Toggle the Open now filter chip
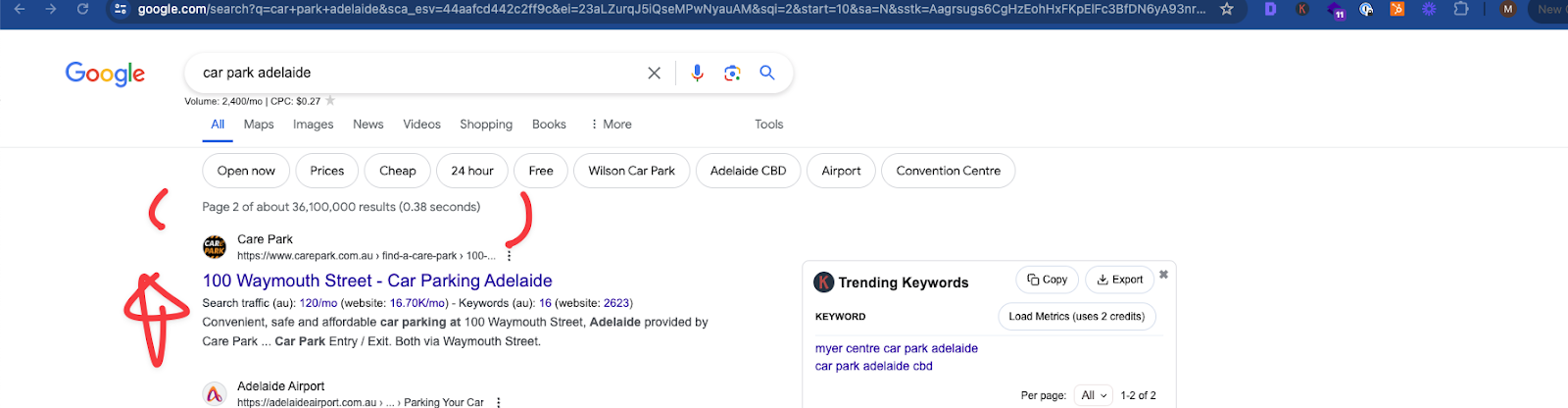 pos(246,171)
